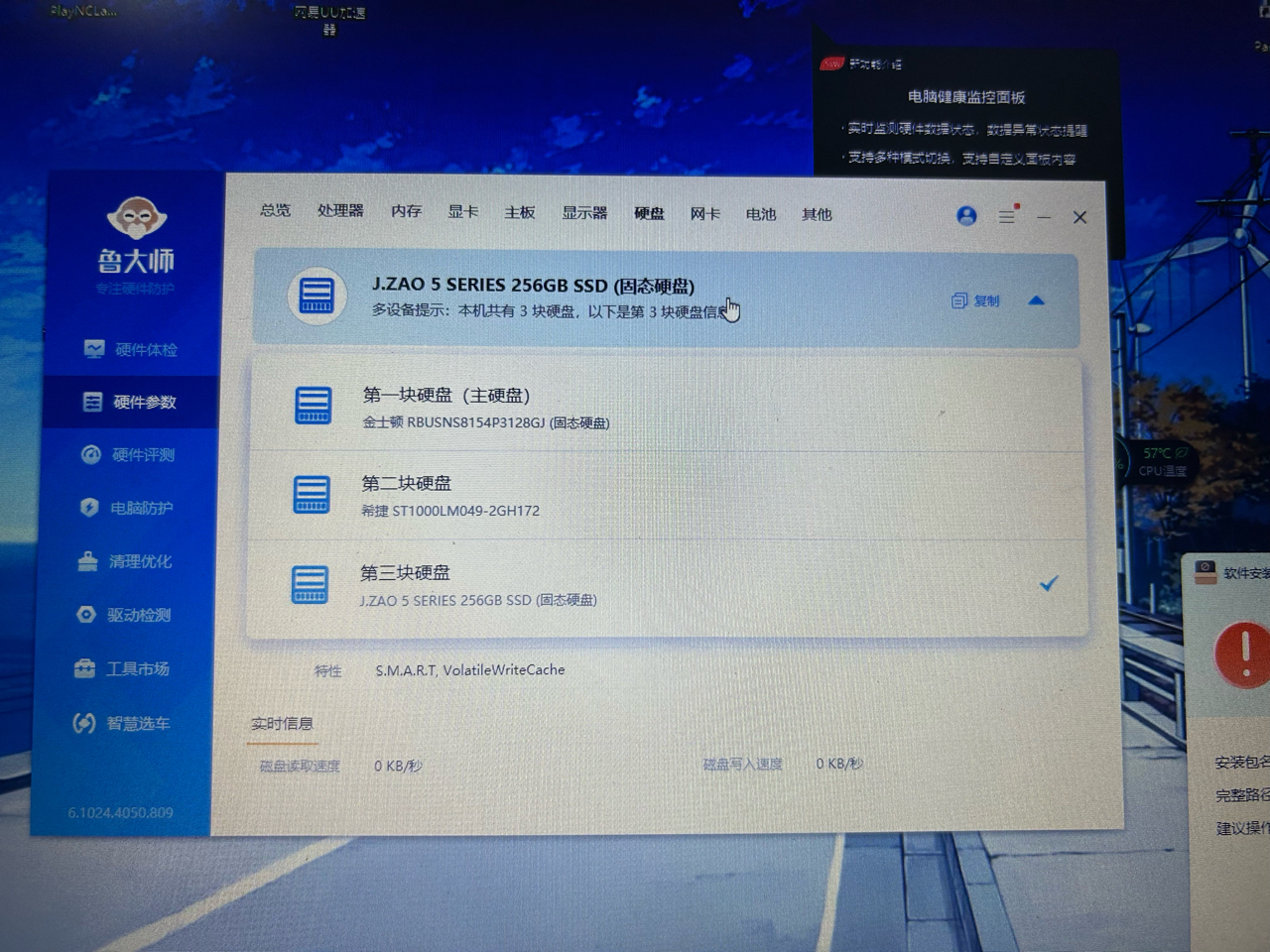Click the 磁盘写入速度 value 0 KB/秒
The height and width of the screenshot is (952, 1270).
839,764
